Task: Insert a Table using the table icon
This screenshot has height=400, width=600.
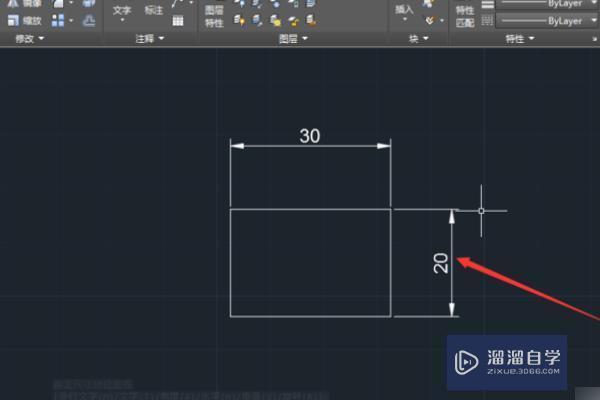Action: point(178,21)
